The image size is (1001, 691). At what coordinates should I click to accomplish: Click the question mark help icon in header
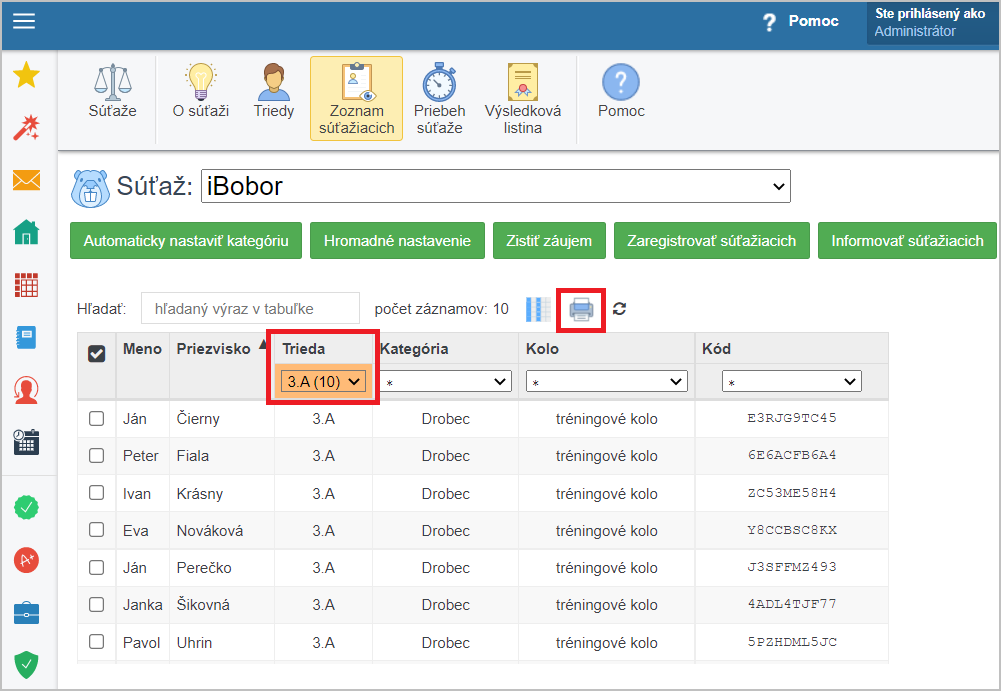[x=770, y=22]
